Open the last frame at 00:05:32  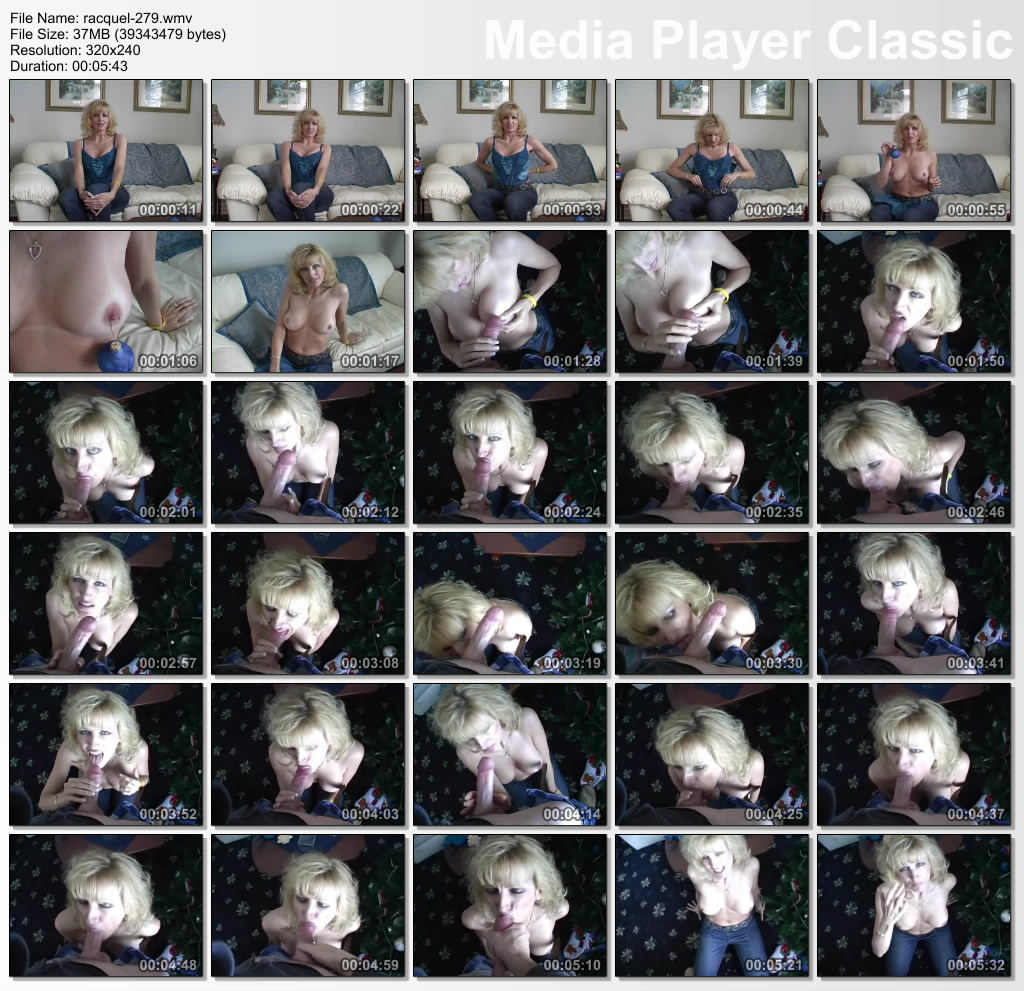[914, 905]
